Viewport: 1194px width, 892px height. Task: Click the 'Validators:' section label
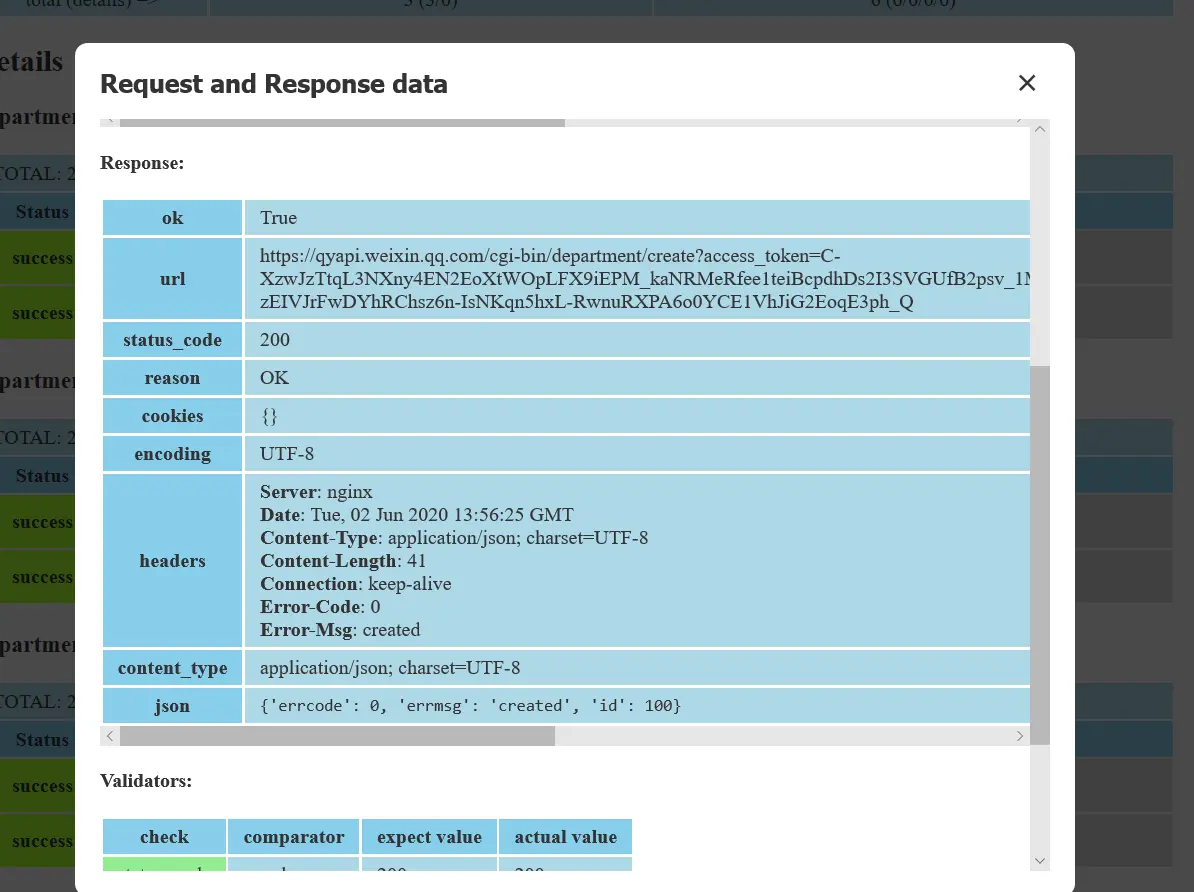(145, 781)
